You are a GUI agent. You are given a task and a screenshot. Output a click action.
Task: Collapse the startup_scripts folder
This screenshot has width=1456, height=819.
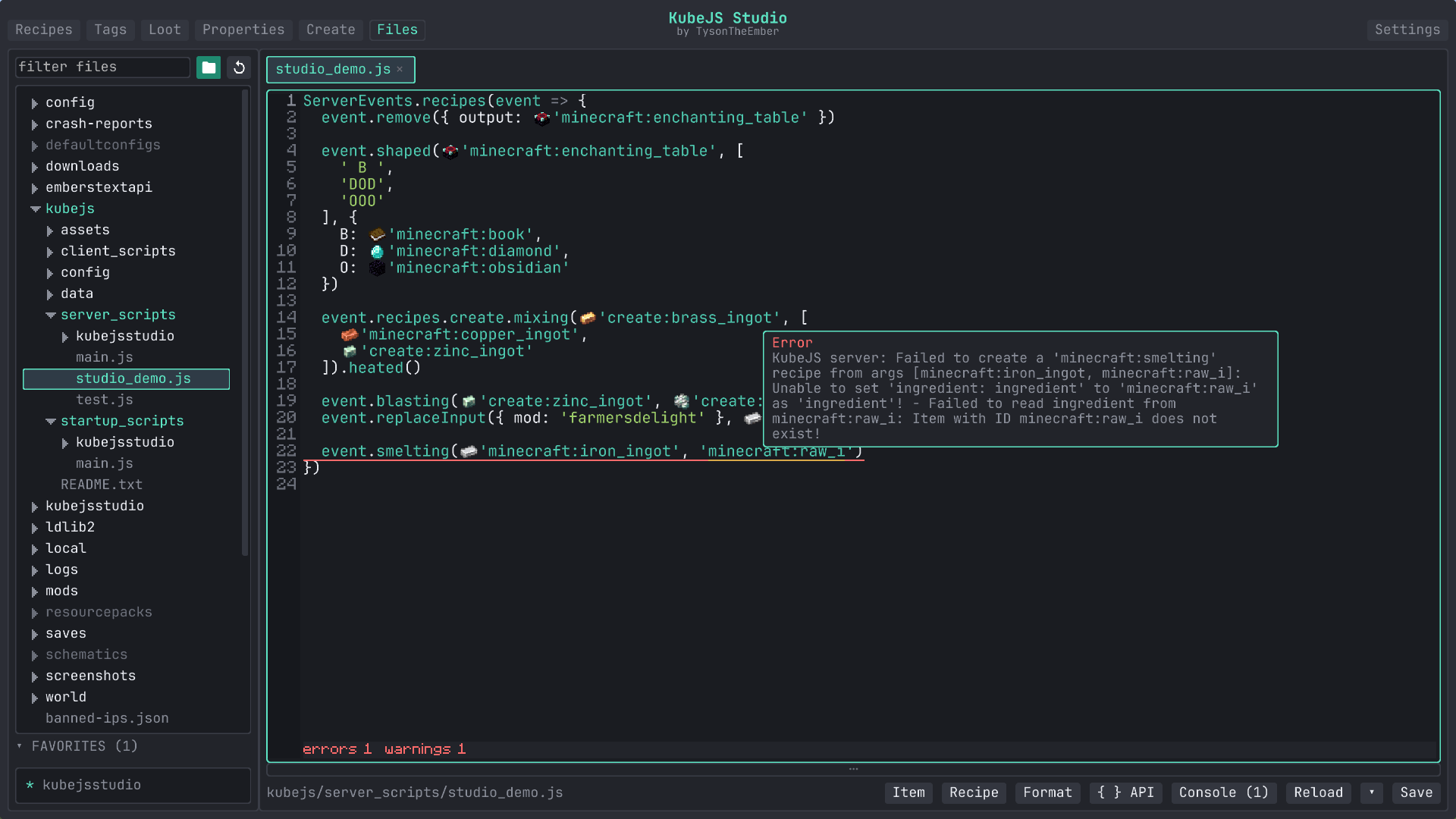50,421
